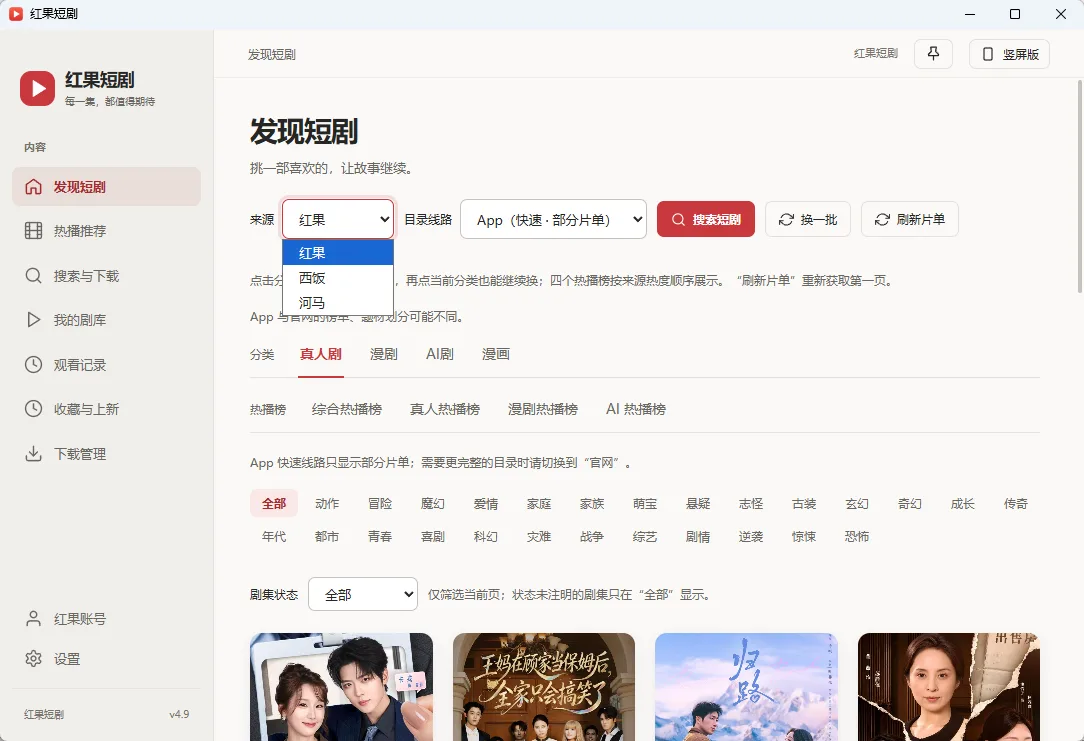
Task: Click the 刷新片单 button
Action: click(910, 219)
